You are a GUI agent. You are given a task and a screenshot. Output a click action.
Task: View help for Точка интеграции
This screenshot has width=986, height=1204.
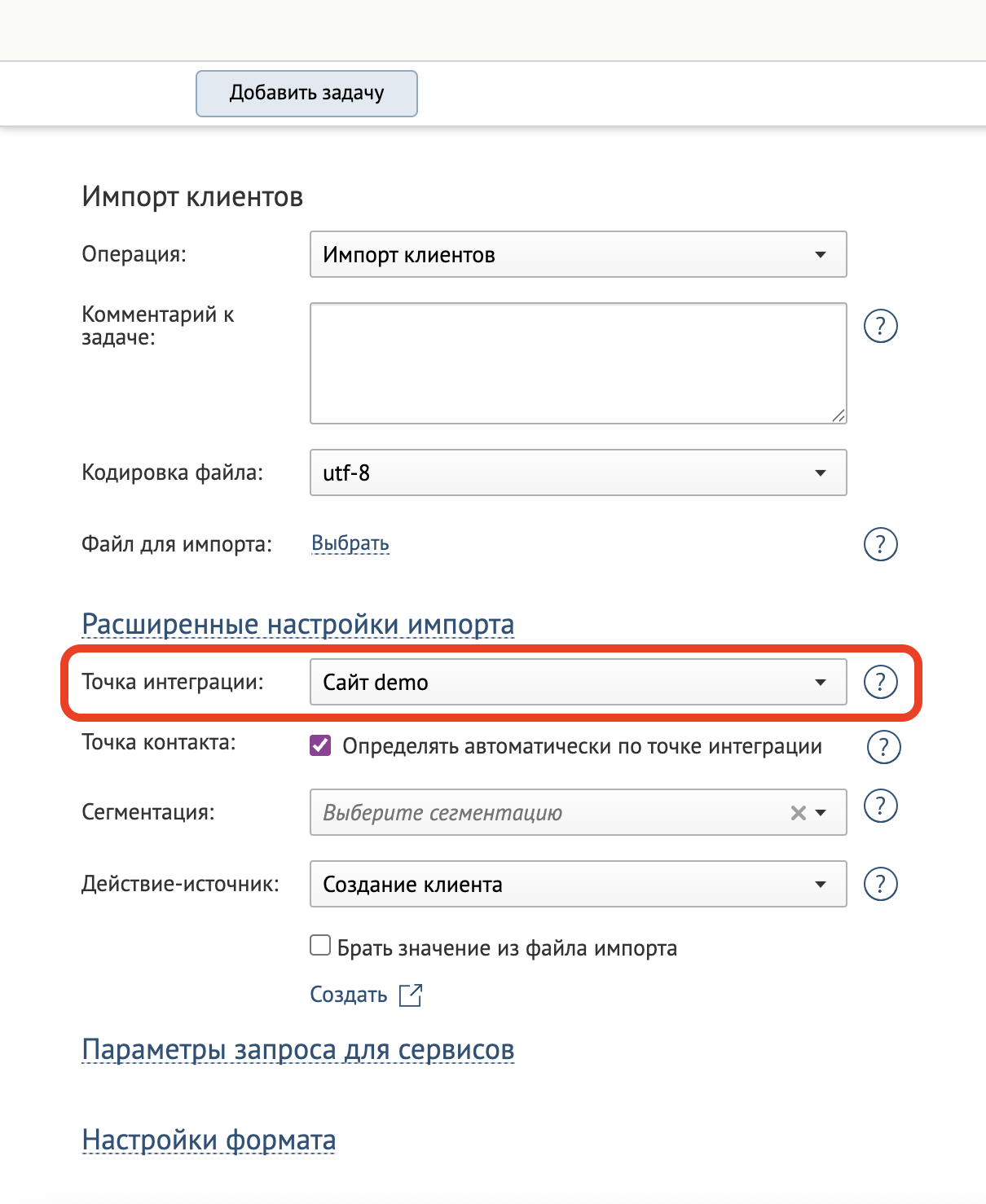point(881,684)
